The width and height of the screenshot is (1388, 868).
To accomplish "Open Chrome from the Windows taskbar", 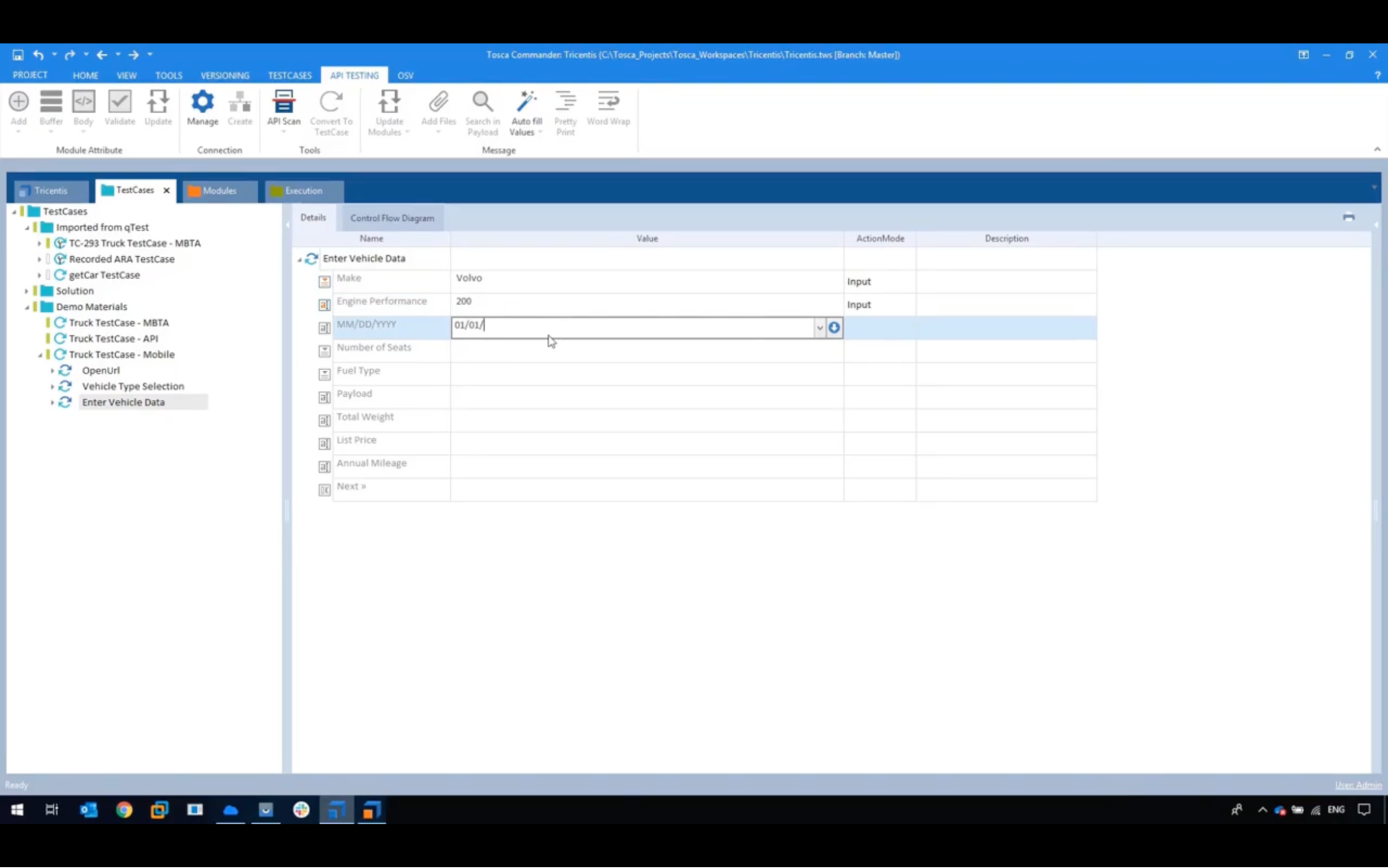I will tap(124, 810).
